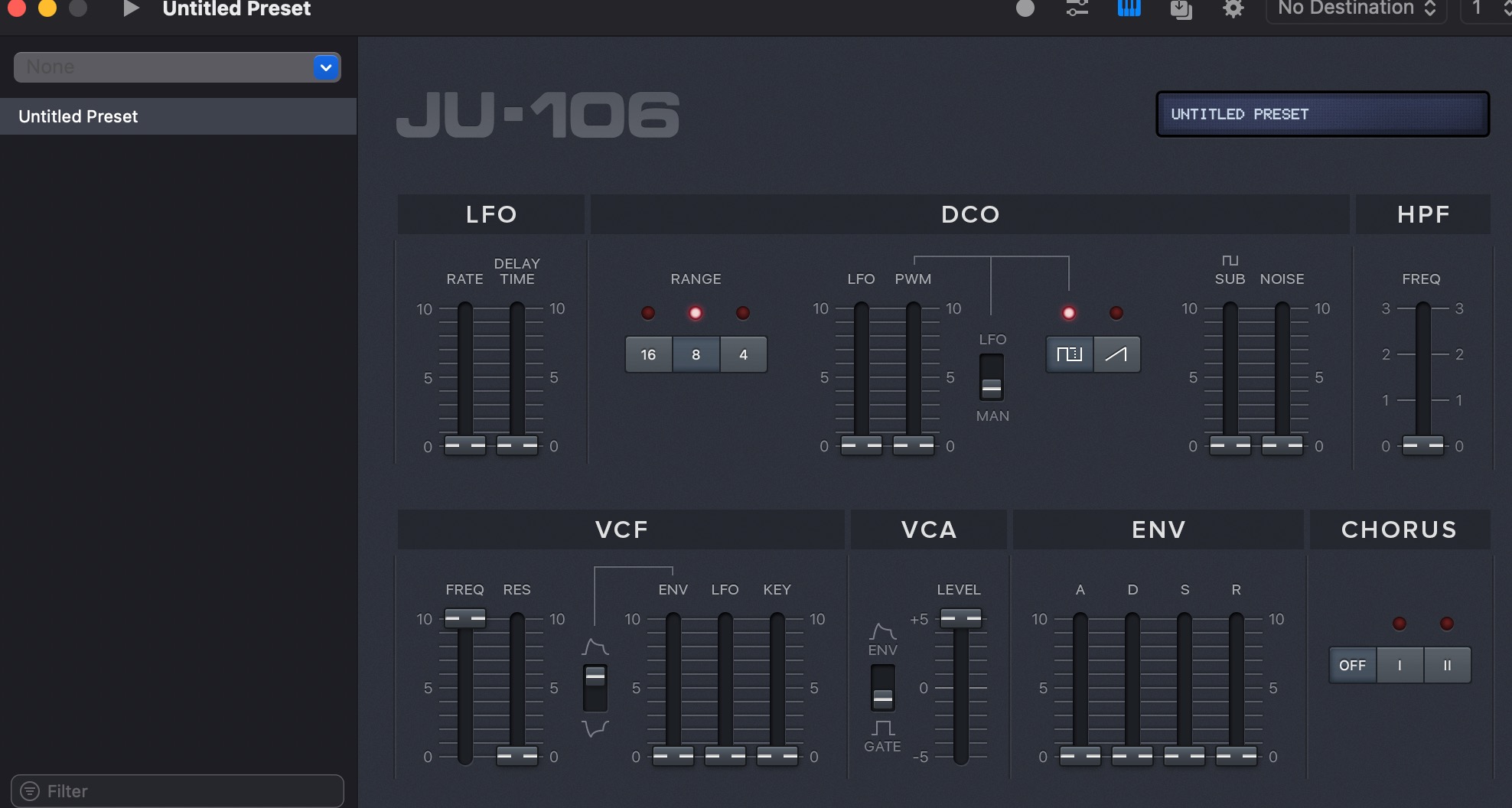The height and width of the screenshot is (808, 1512).
Task: Click the VCF KEY slider handle
Action: [x=777, y=755]
